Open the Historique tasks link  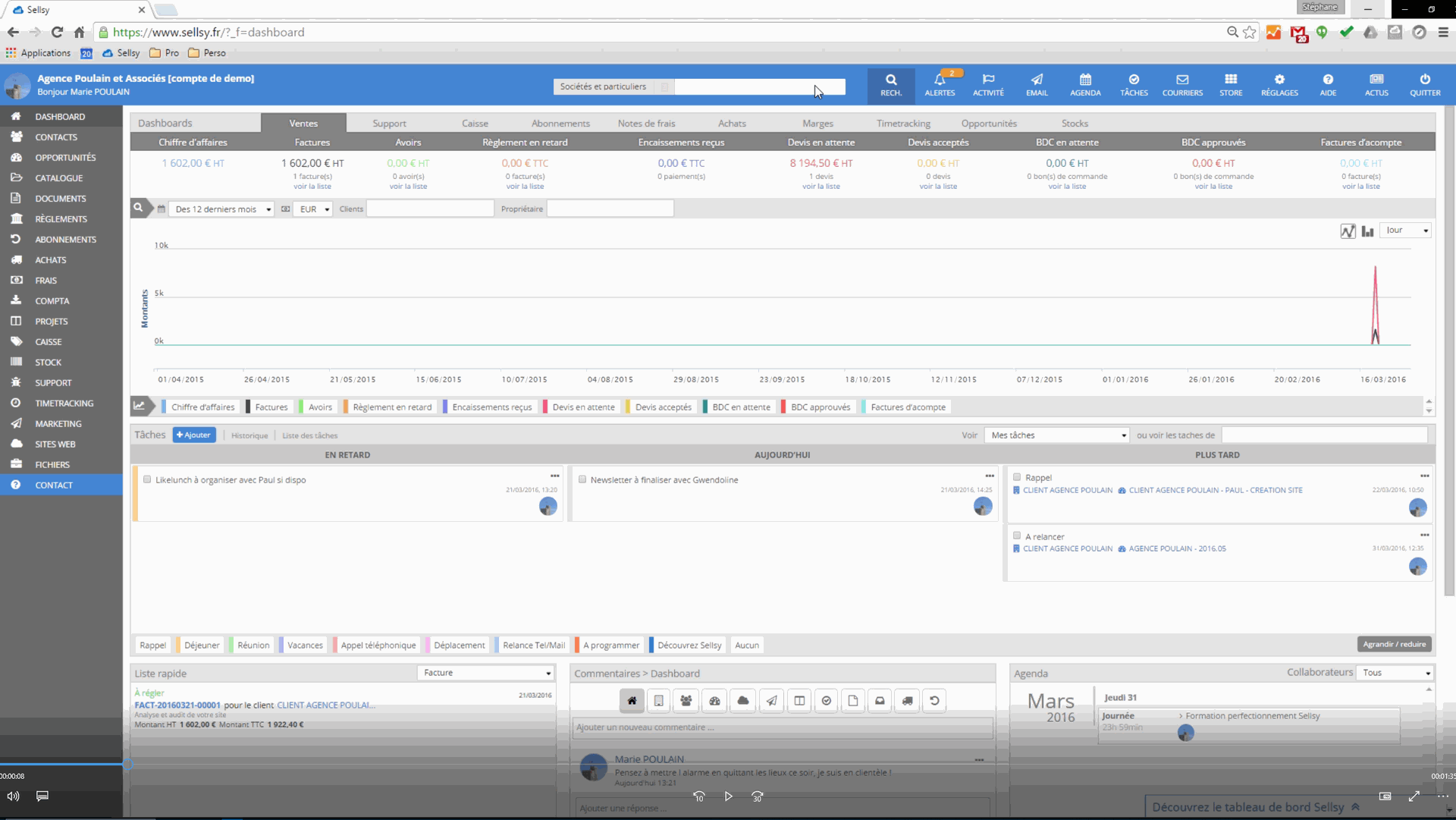(249, 435)
